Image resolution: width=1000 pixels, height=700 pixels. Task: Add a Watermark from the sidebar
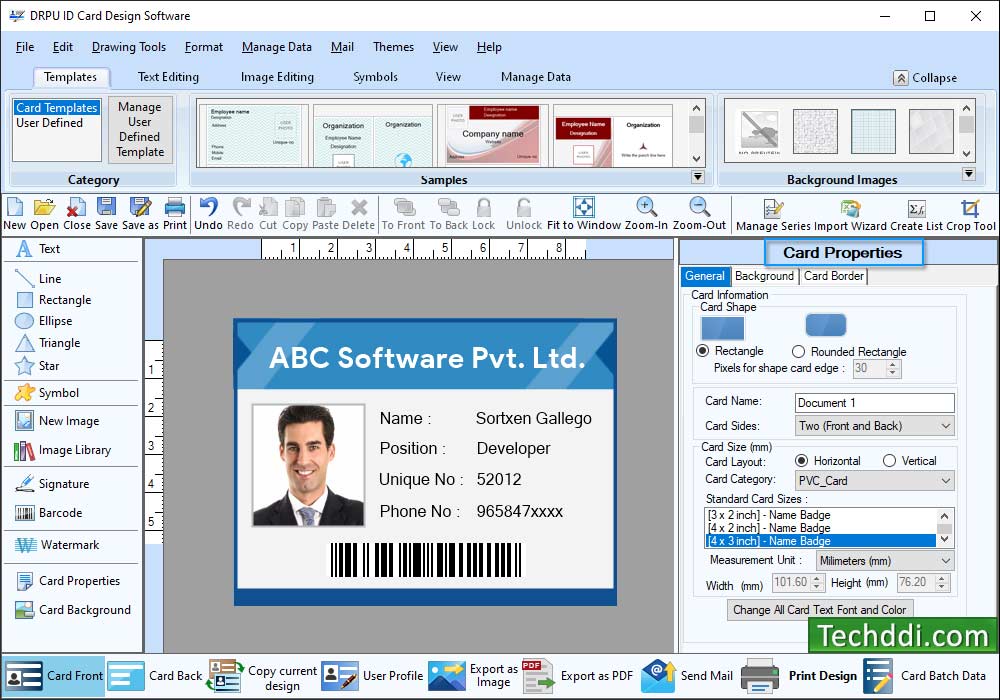point(57,545)
